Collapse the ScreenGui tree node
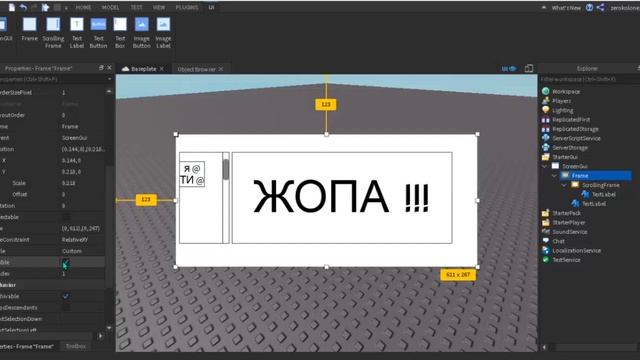Image resolution: width=640 pixels, height=360 pixels. point(544,166)
